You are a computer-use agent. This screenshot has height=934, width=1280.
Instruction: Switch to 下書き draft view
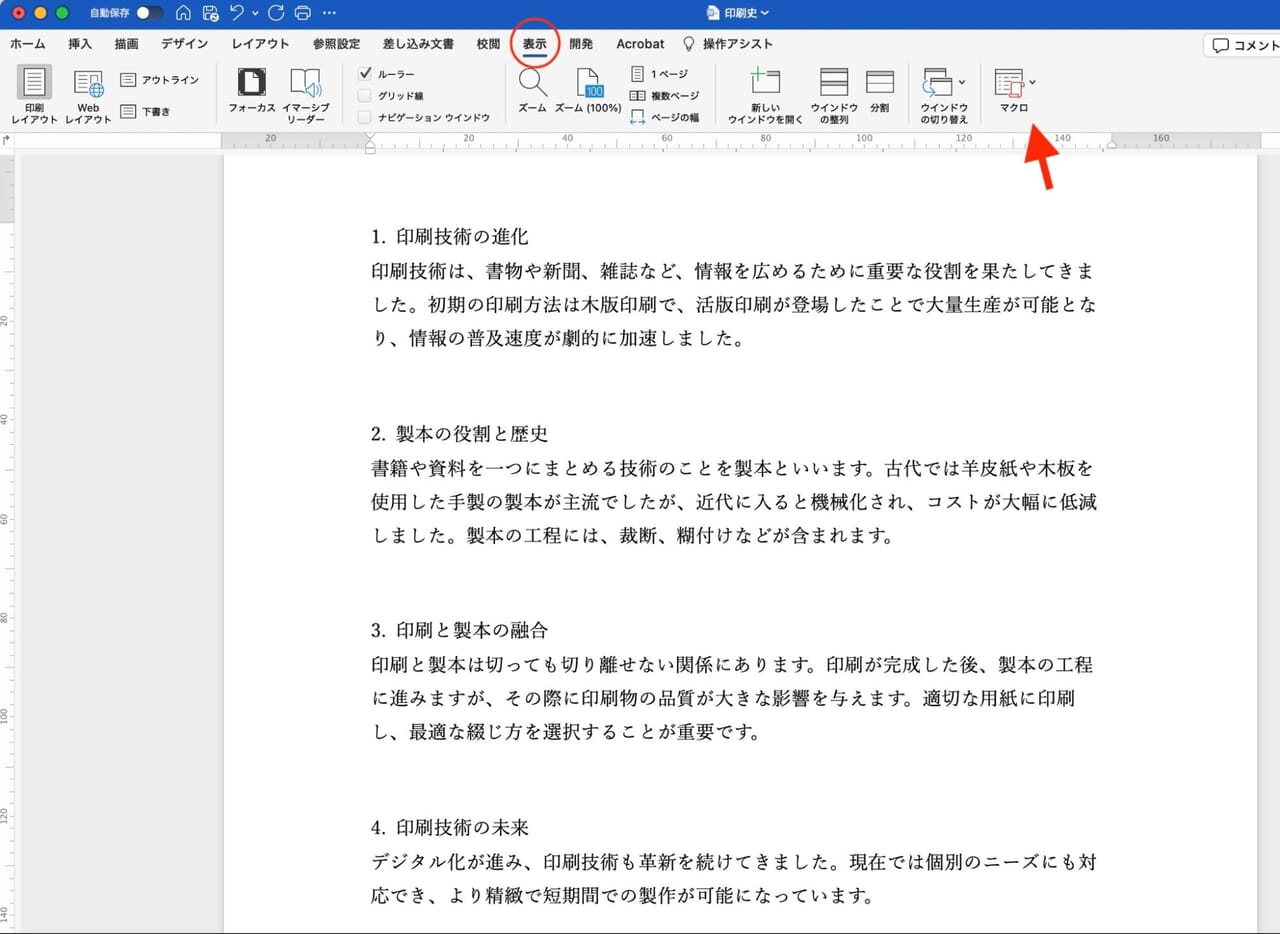click(x=145, y=112)
